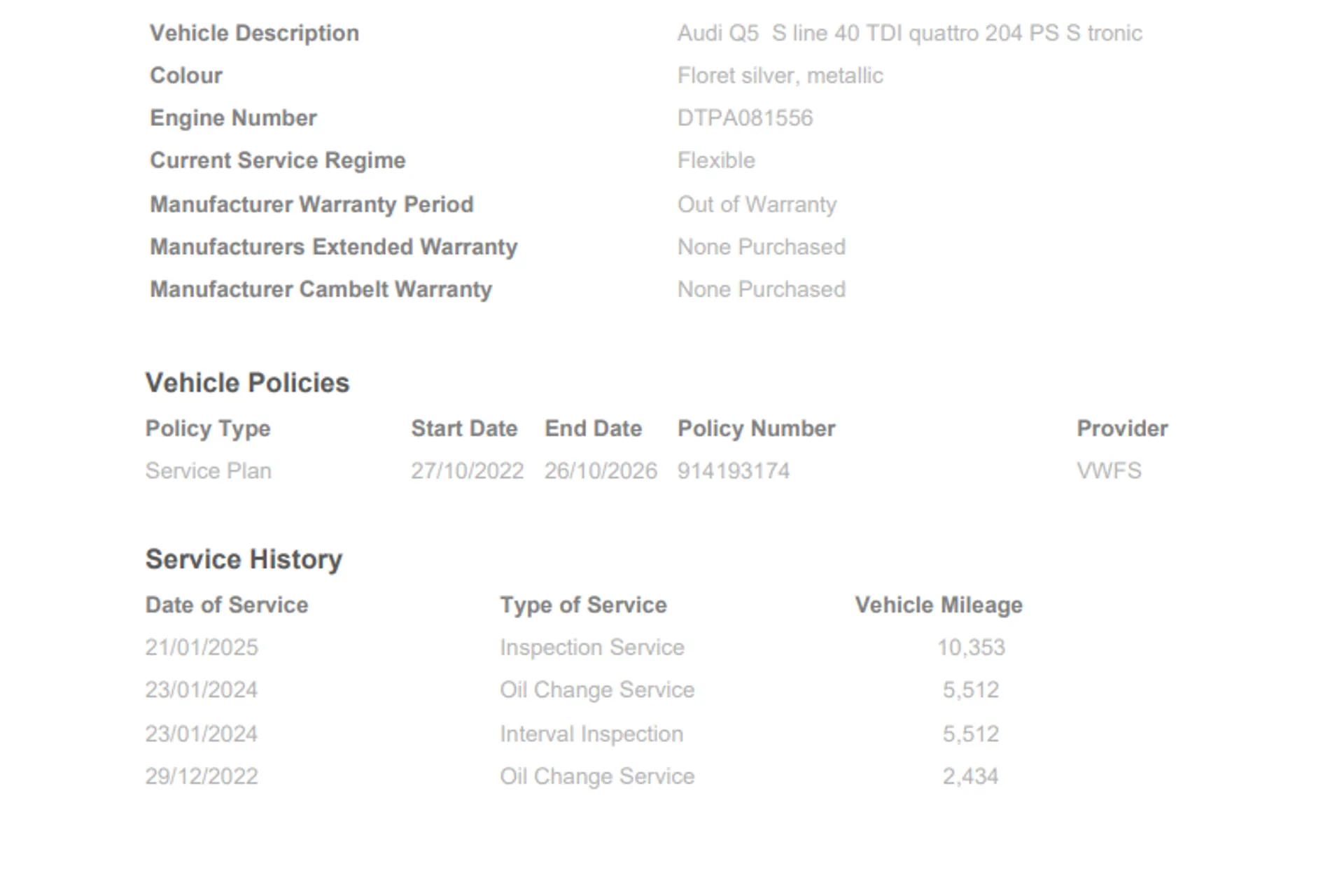Select policy number 914193174
Screen dimensions: 1344x896
click(733, 470)
